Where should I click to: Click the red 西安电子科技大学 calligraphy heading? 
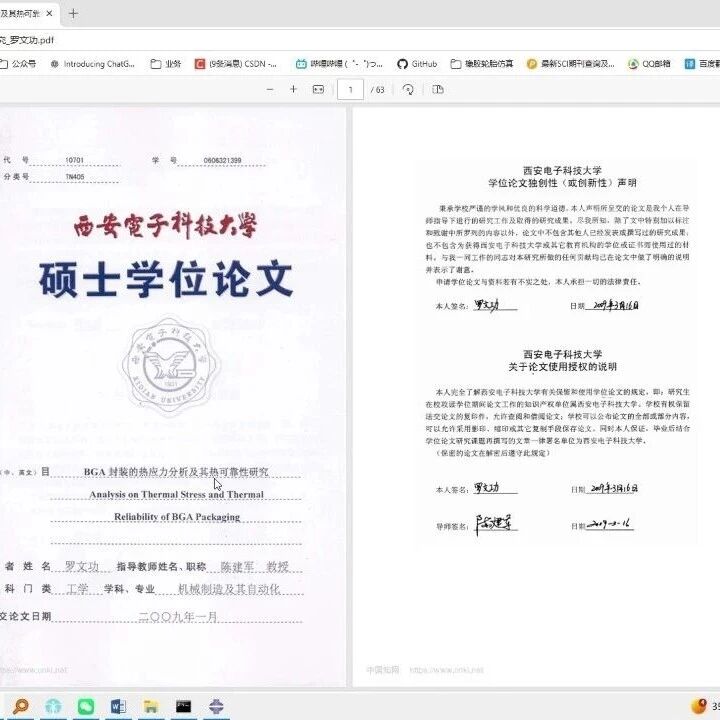click(165, 225)
